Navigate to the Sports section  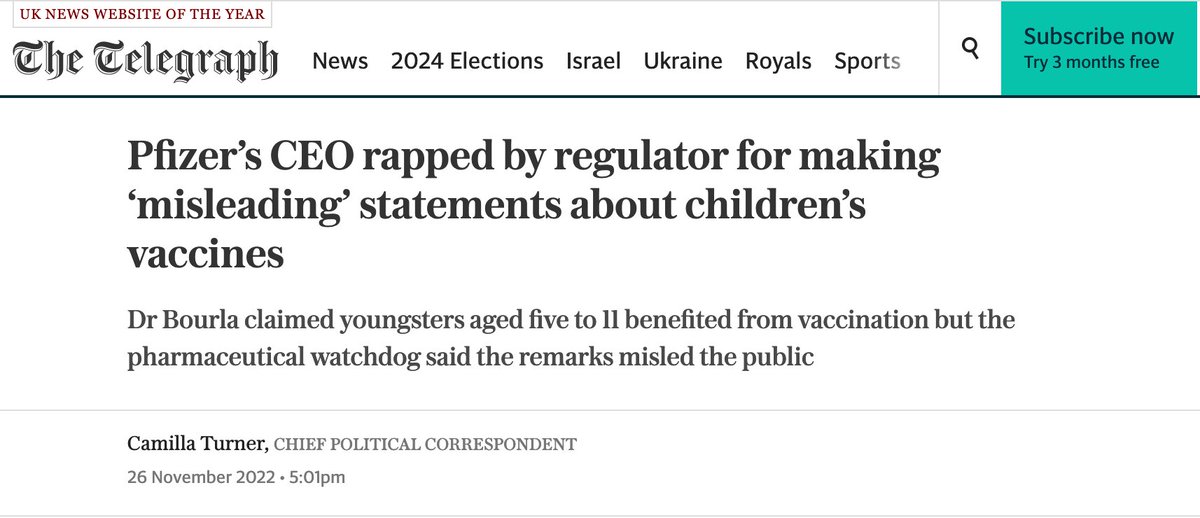click(x=867, y=61)
